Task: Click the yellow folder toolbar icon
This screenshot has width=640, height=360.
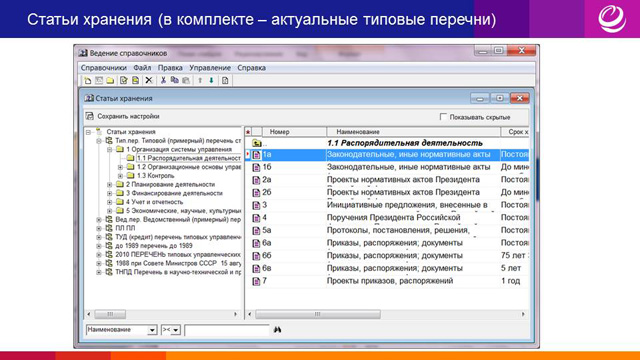Action: [x=110, y=80]
